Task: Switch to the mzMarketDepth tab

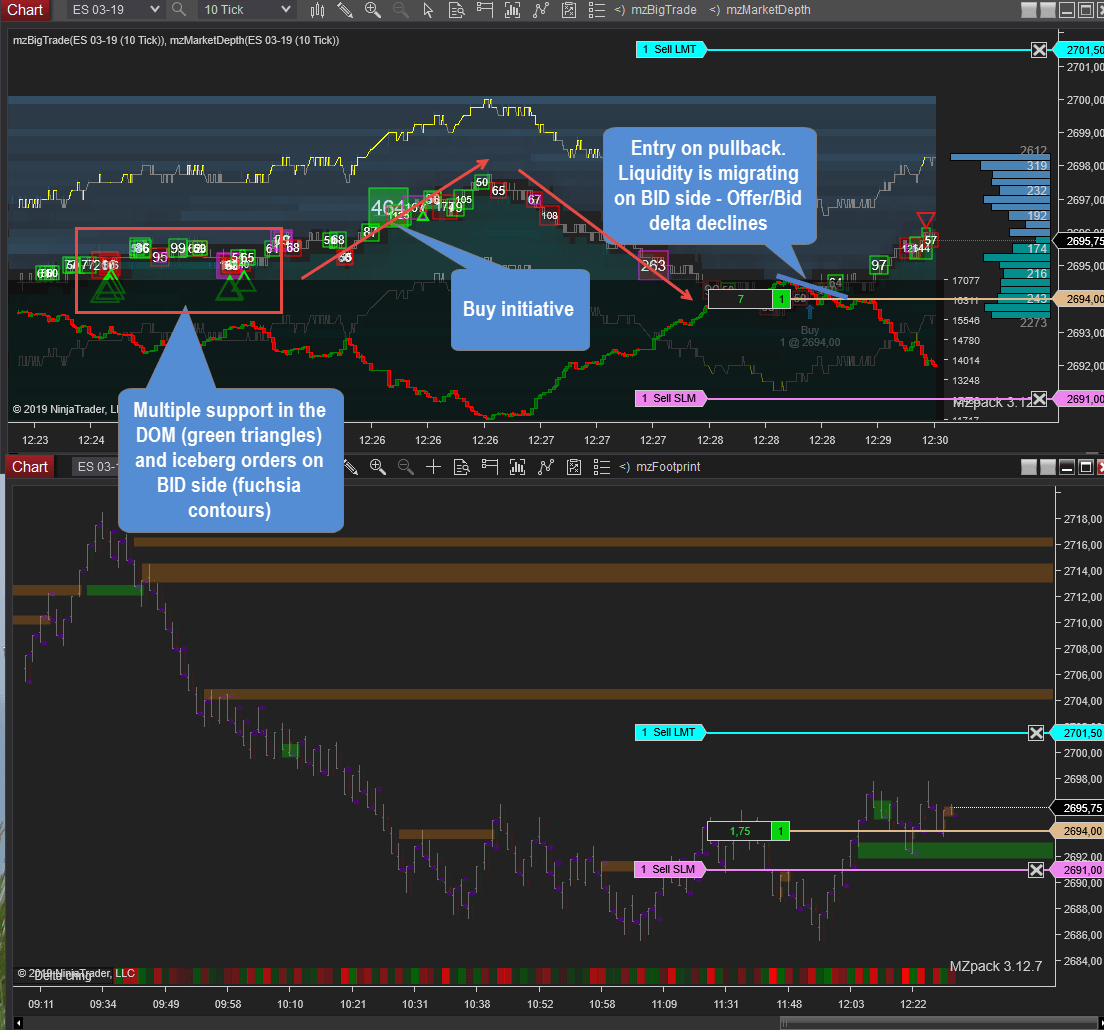Action: pos(760,10)
